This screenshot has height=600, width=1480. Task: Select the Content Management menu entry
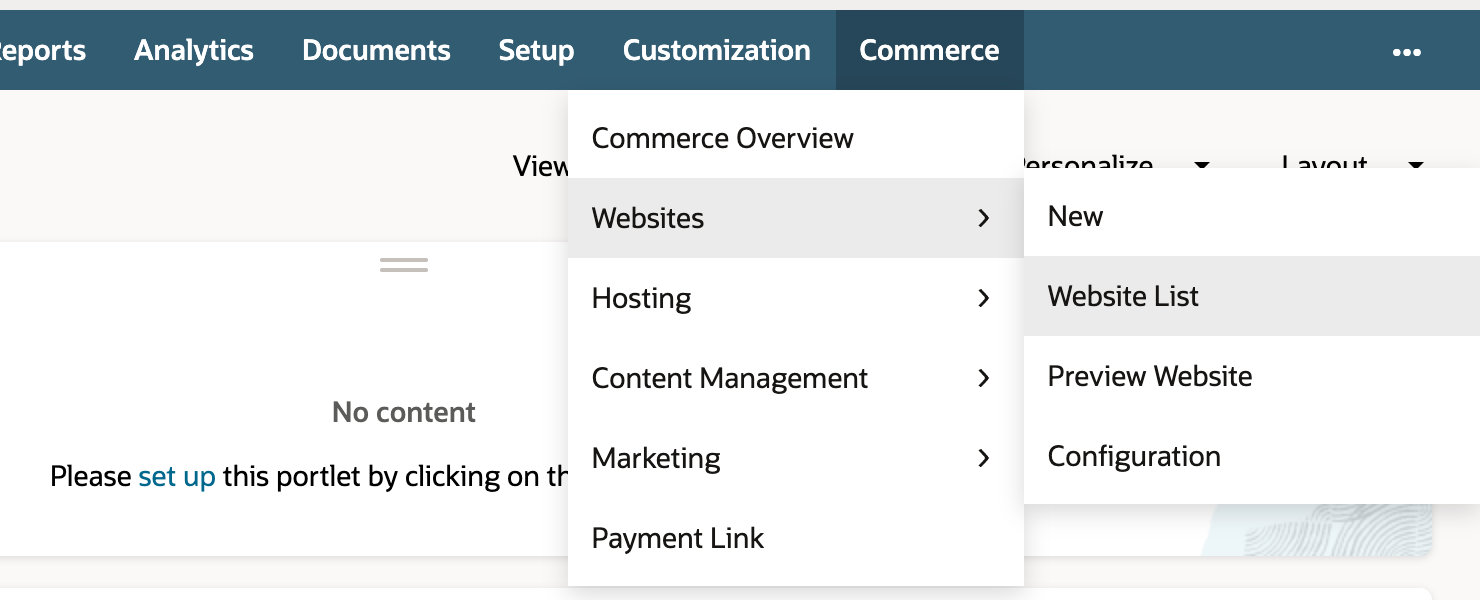pyautogui.click(x=796, y=378)
